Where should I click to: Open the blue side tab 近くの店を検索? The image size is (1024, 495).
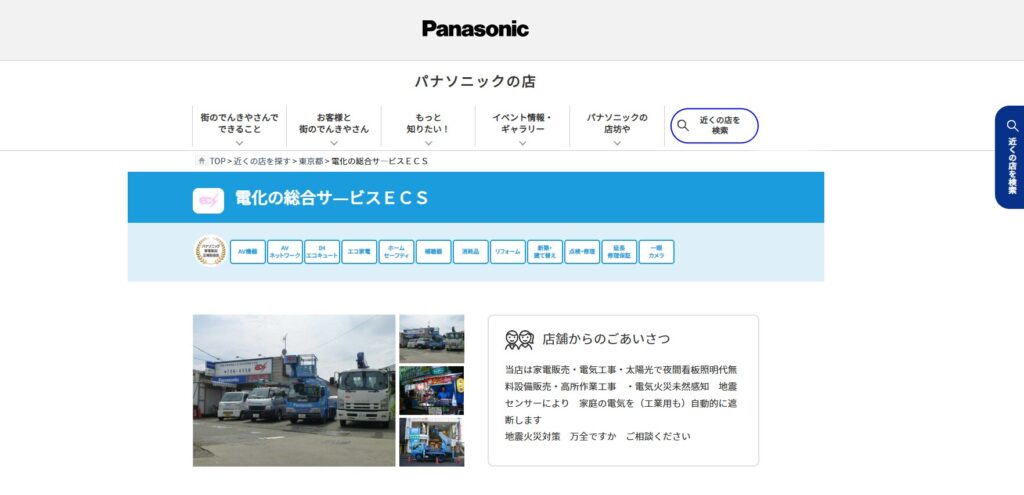tap(1010, 157)
